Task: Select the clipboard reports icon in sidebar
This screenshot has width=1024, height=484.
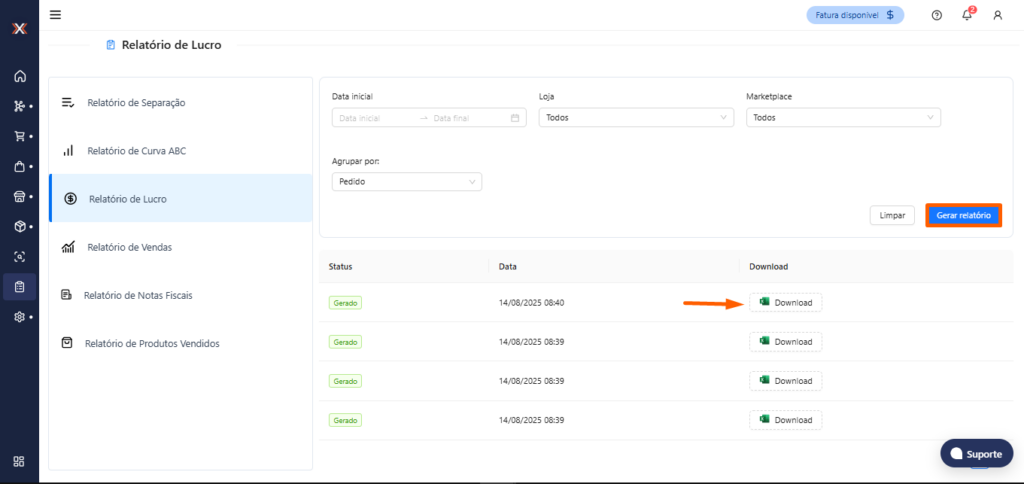Action: (x=19, y=287)
